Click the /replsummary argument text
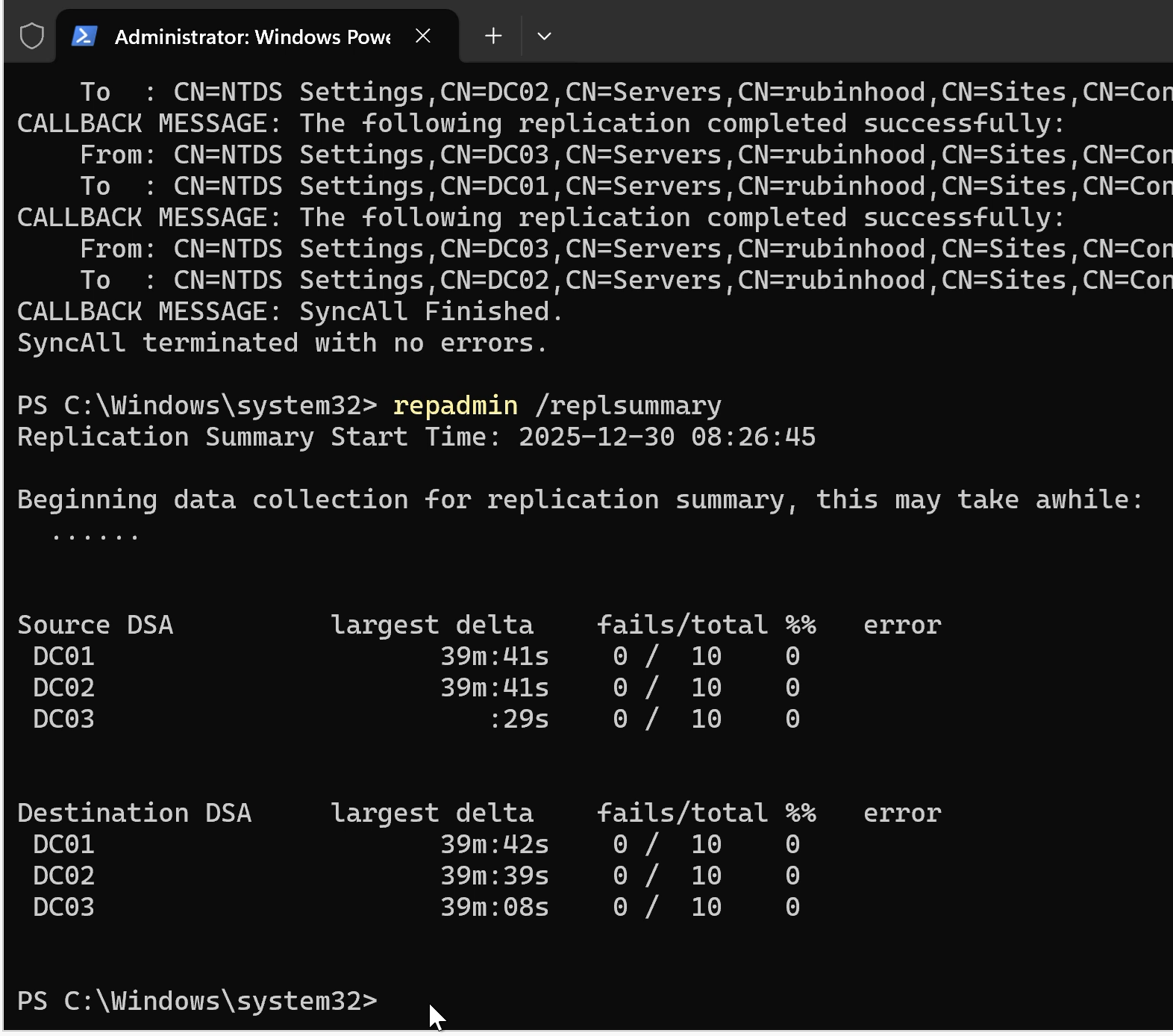The height and width of the screenshot is (1036, 1173). pyautogui.click(x=628, y=405)
